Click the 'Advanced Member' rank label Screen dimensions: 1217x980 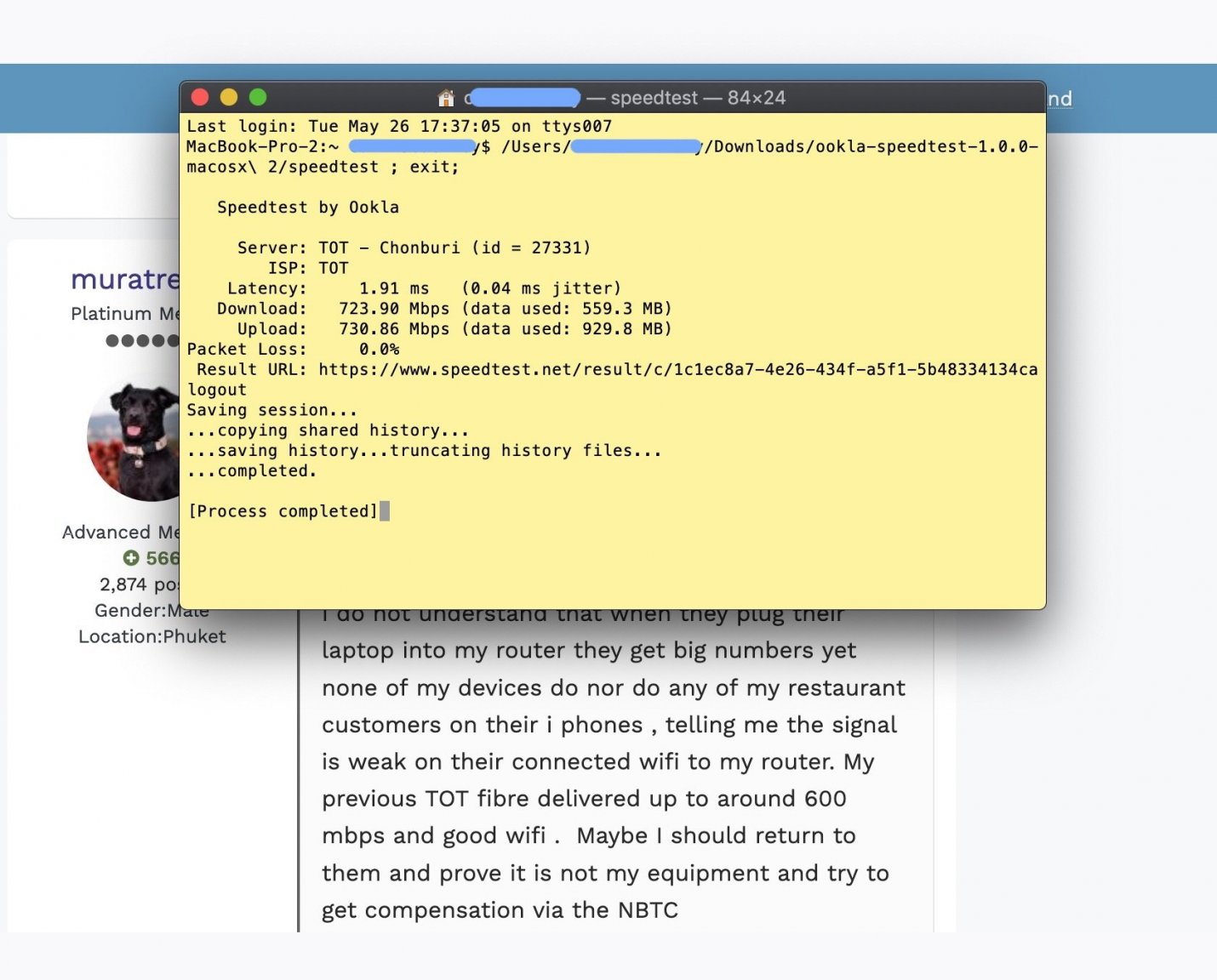point(121,532)
